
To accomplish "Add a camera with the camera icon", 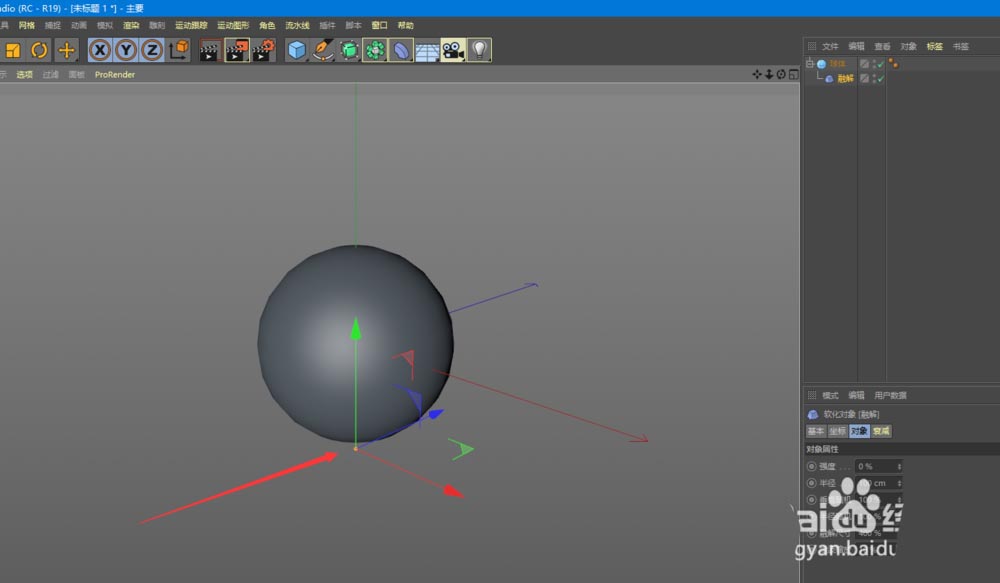I will click(x=453, y=50).
